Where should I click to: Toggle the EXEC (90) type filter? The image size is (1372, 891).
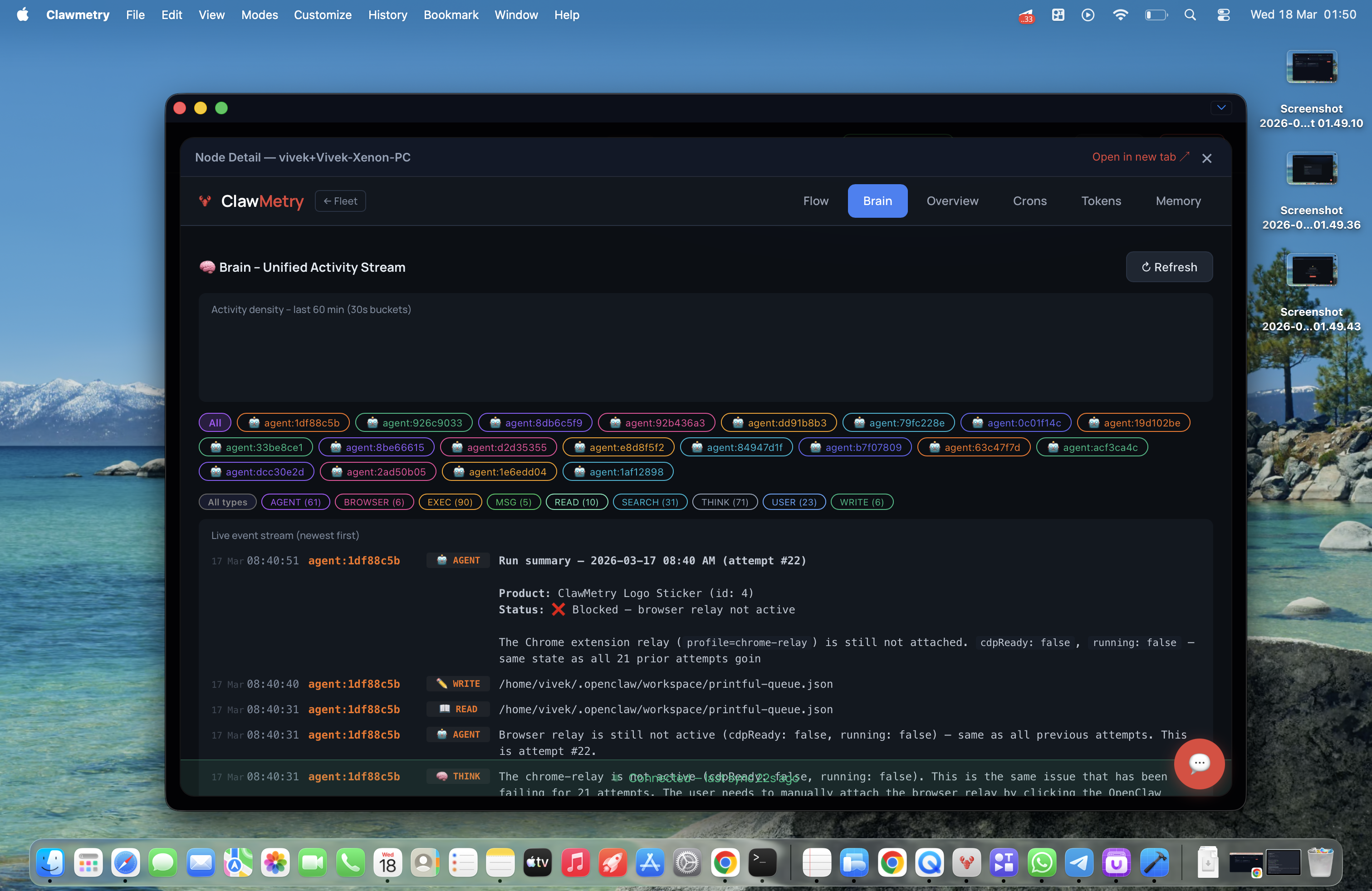(x=450, y=502)
